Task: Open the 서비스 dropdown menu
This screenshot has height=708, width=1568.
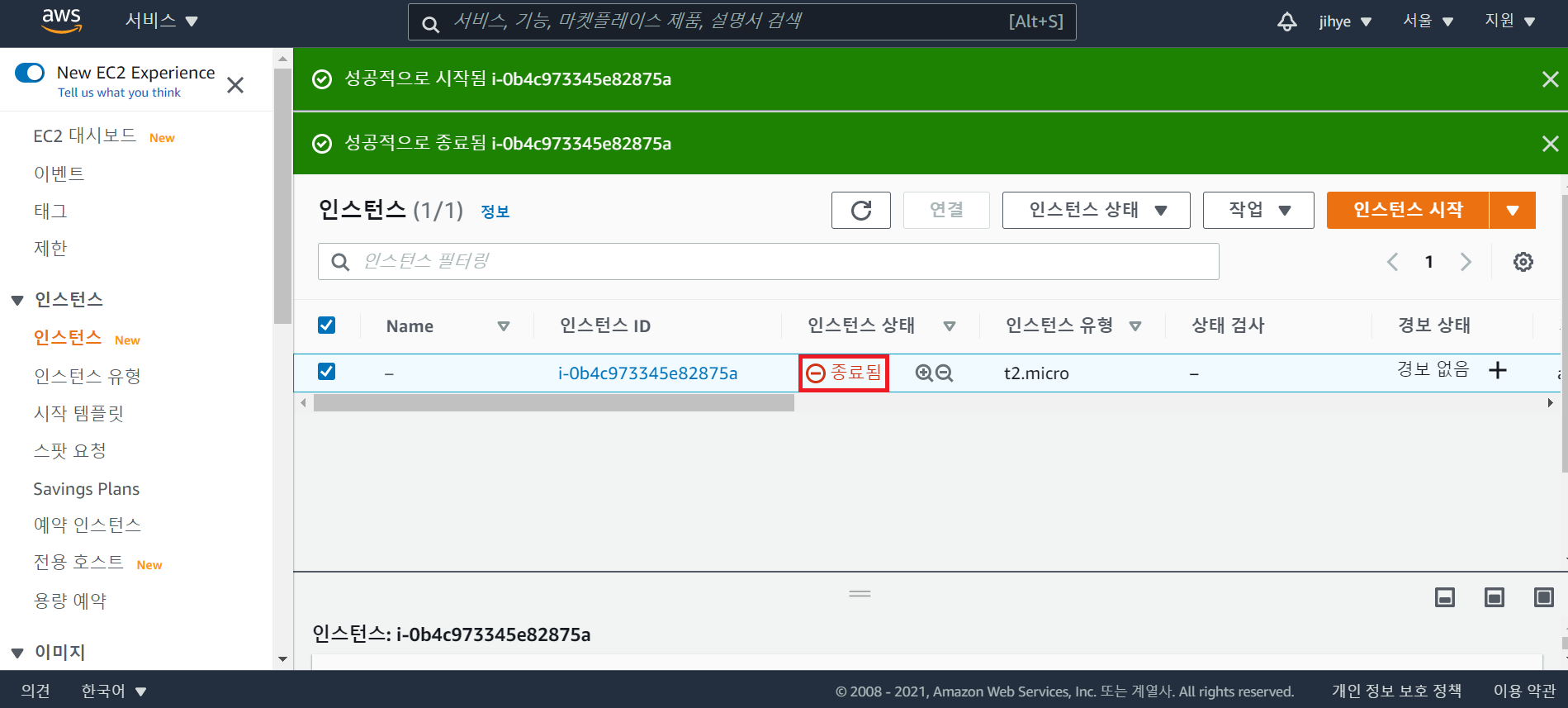Action: tap(161, 21)
